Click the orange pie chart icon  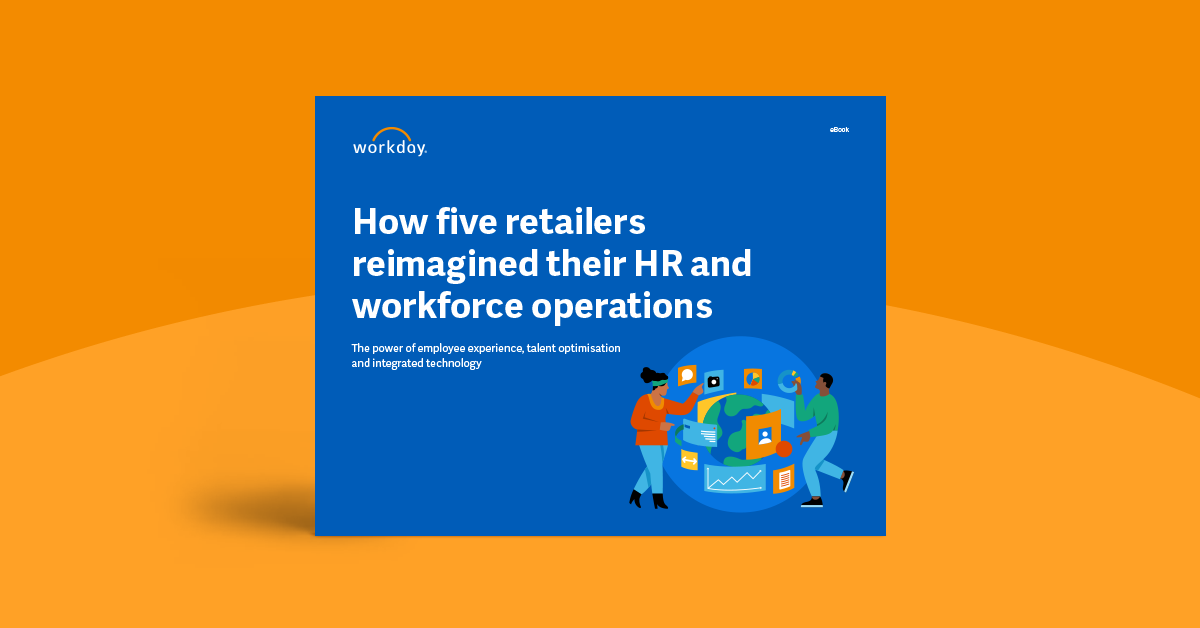coord(752,379)
